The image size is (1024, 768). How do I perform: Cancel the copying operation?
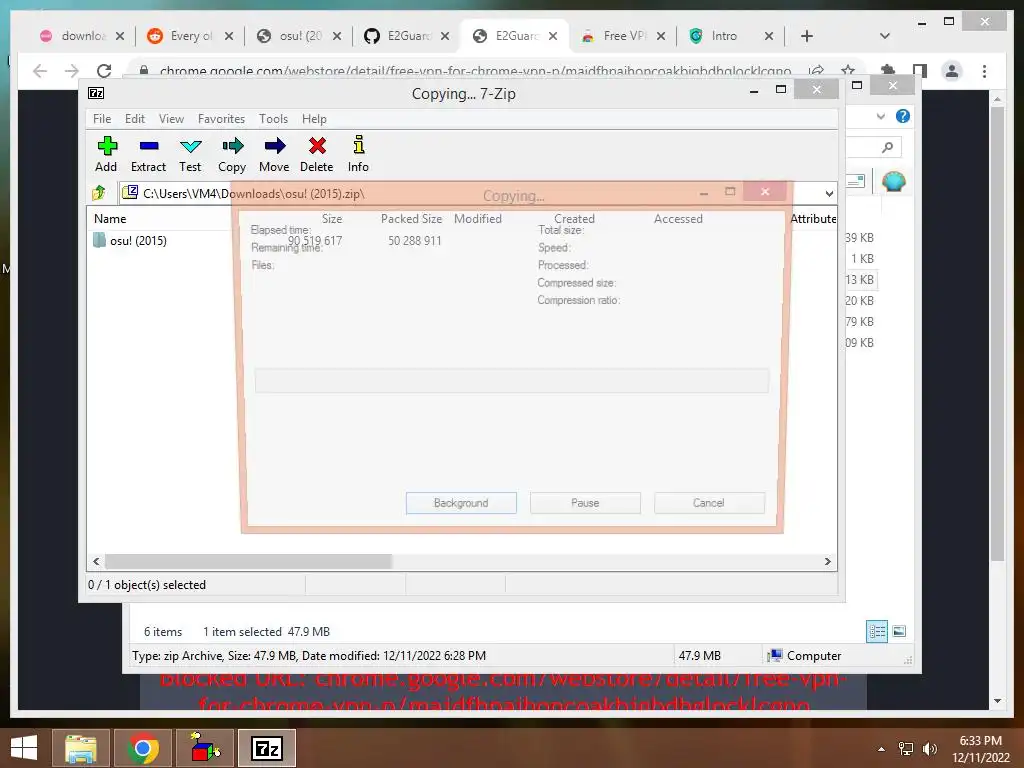click(709, 503)
